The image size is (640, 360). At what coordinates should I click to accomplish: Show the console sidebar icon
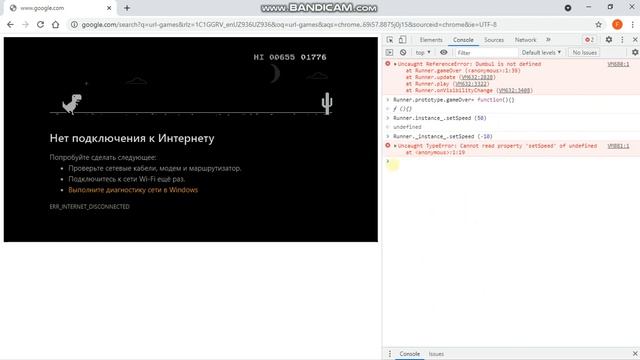(x=389, y=53)
